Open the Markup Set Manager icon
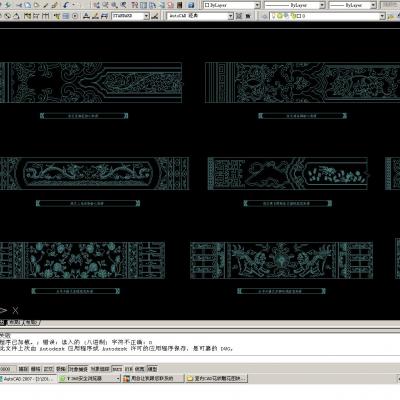The width and height of the screenshot is (400, 400). [x=170, y=5]
